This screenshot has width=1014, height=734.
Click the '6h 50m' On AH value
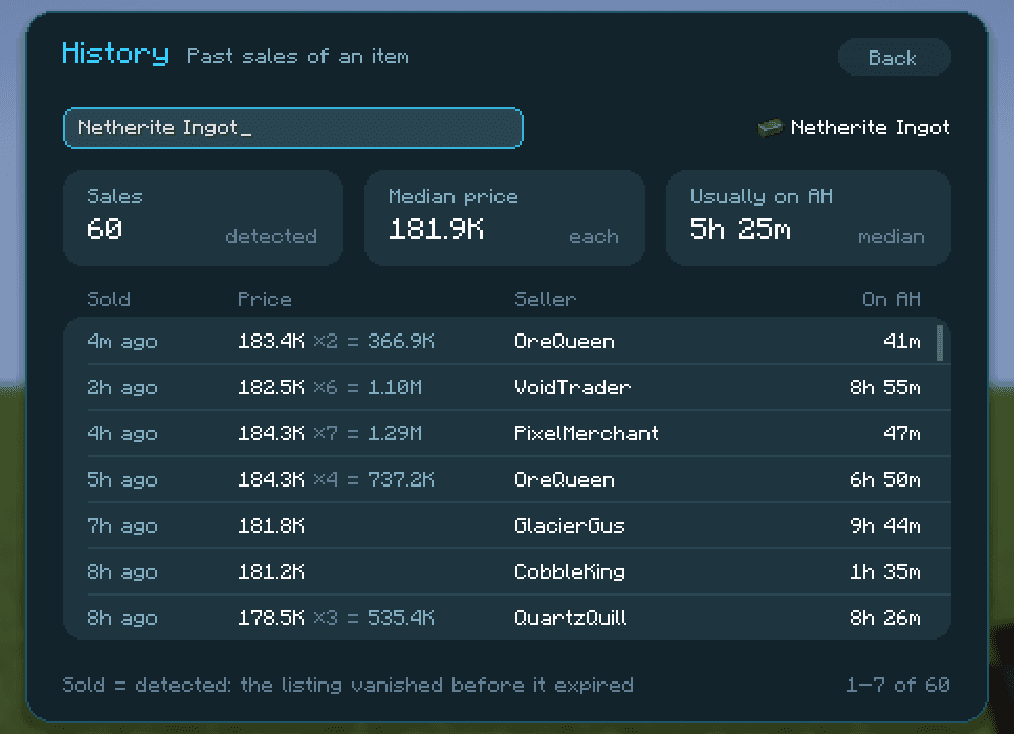(x=885, y=480)
